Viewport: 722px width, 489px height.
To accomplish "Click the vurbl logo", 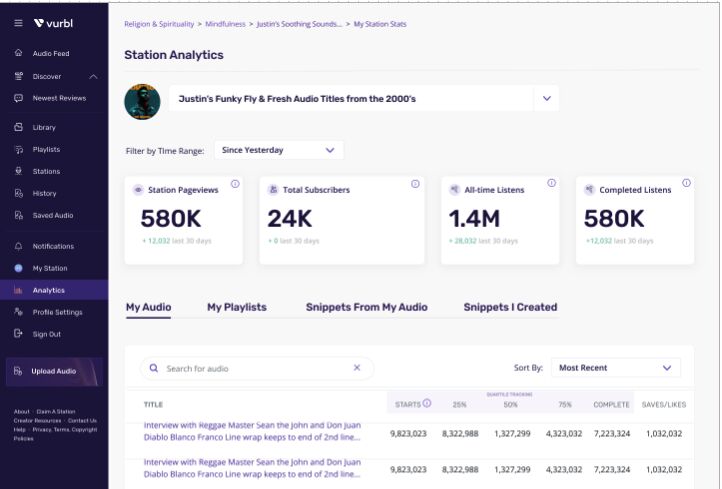I will point(53,23).
